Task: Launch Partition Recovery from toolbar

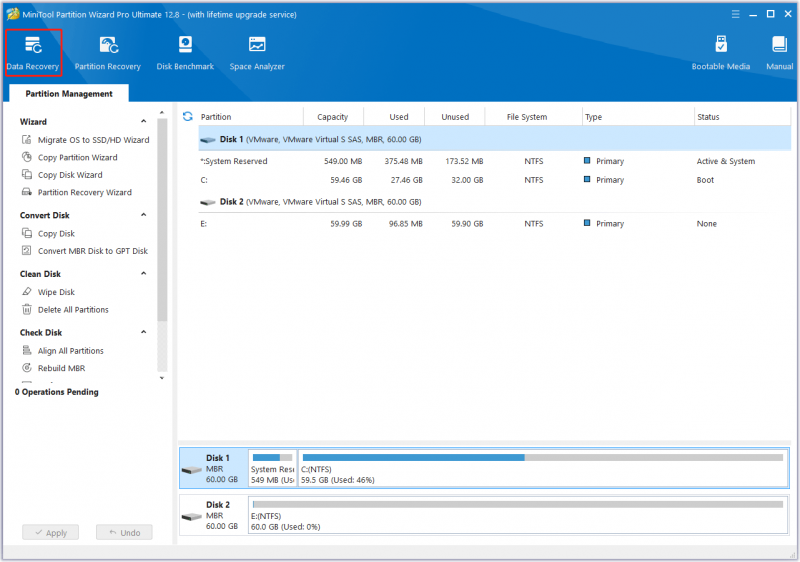Action: coord(108,53)
